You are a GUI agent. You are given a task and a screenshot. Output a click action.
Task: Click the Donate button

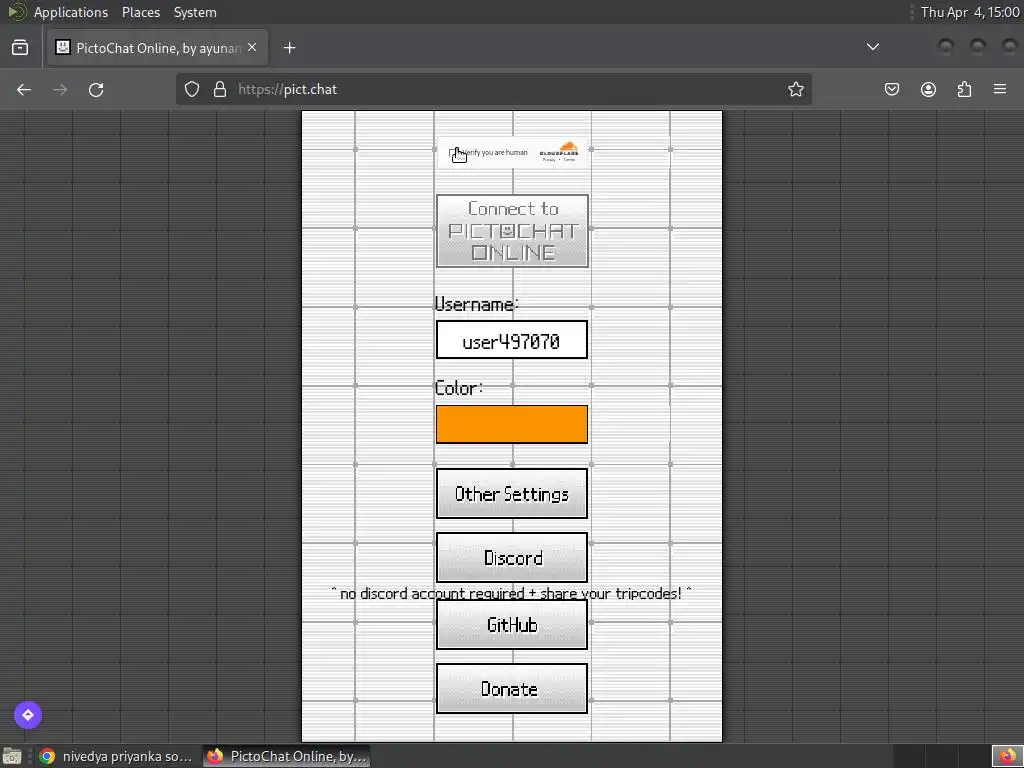(512, 689)
